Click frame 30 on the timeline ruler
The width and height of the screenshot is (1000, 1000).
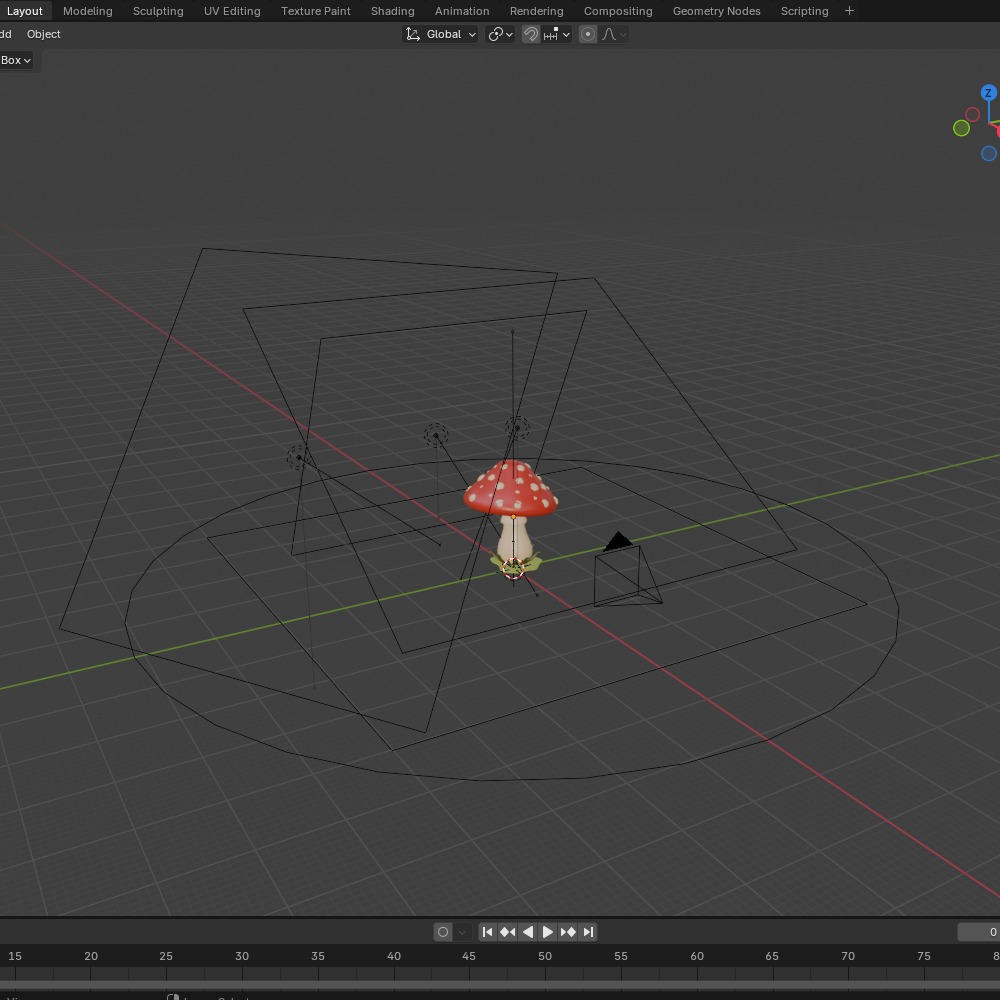(242, 956)
